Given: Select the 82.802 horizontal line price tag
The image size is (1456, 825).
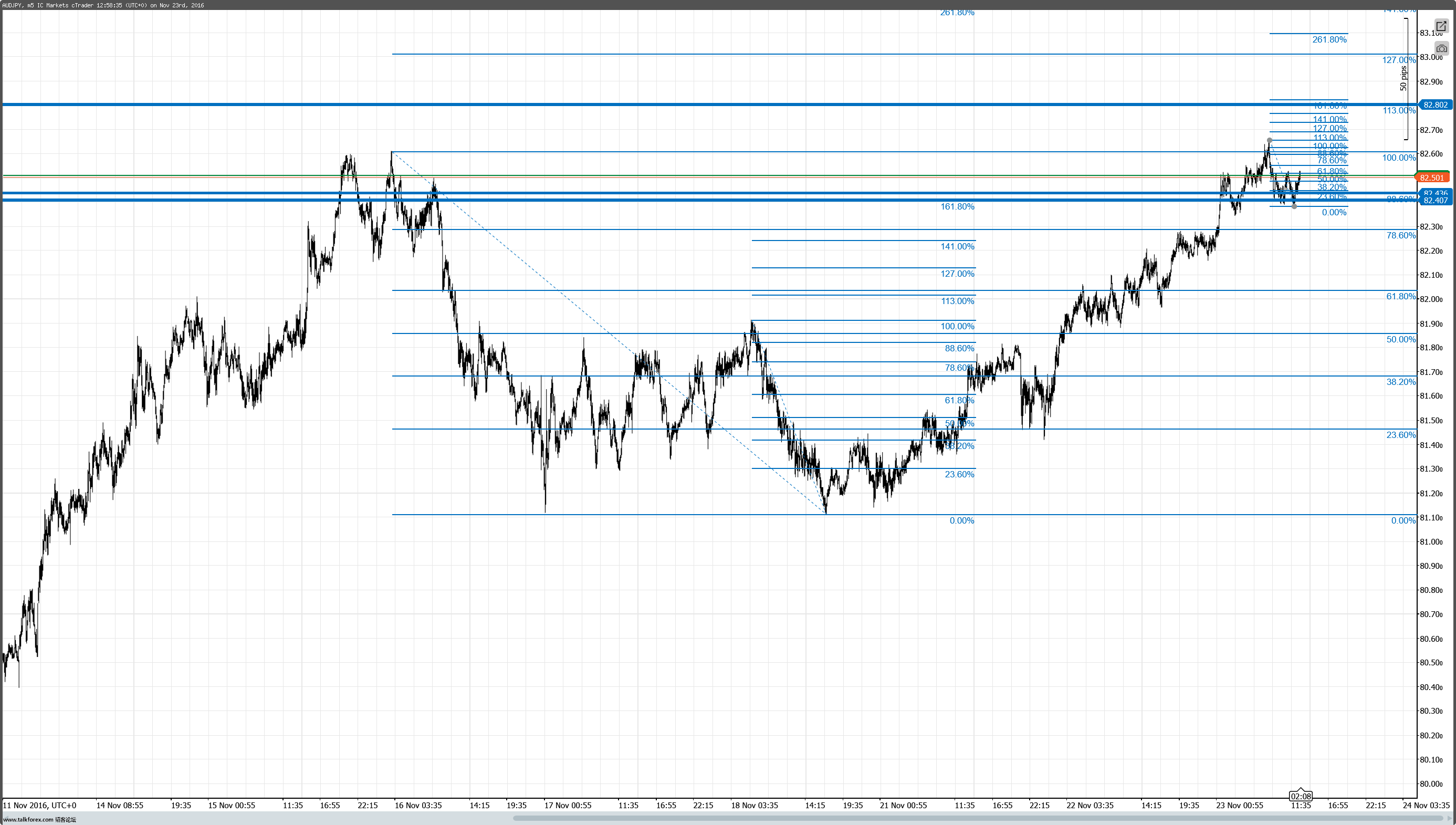Looking at the screenshot, I should (x=1435, y=105).
